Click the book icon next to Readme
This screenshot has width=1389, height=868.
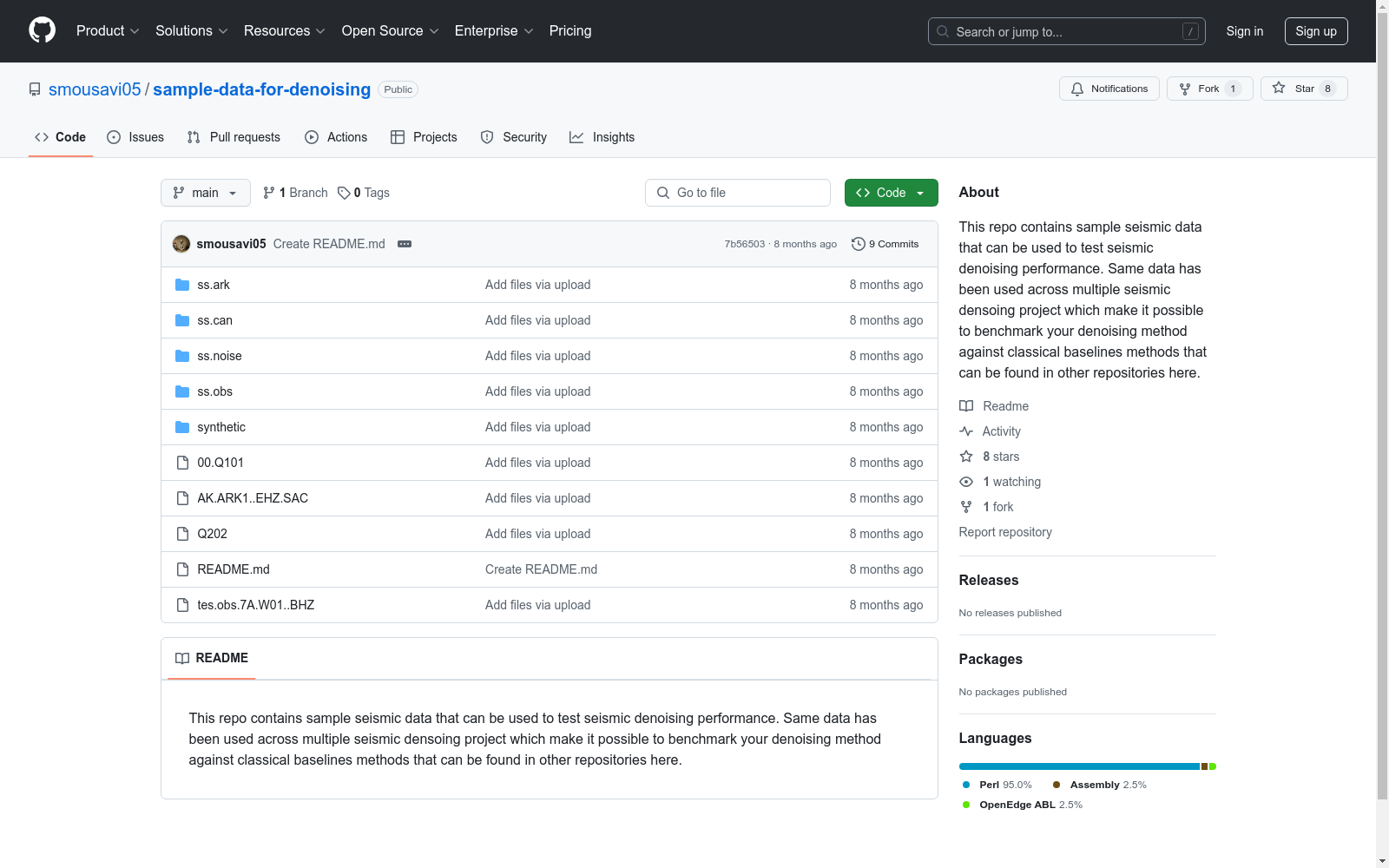[966, 406]
